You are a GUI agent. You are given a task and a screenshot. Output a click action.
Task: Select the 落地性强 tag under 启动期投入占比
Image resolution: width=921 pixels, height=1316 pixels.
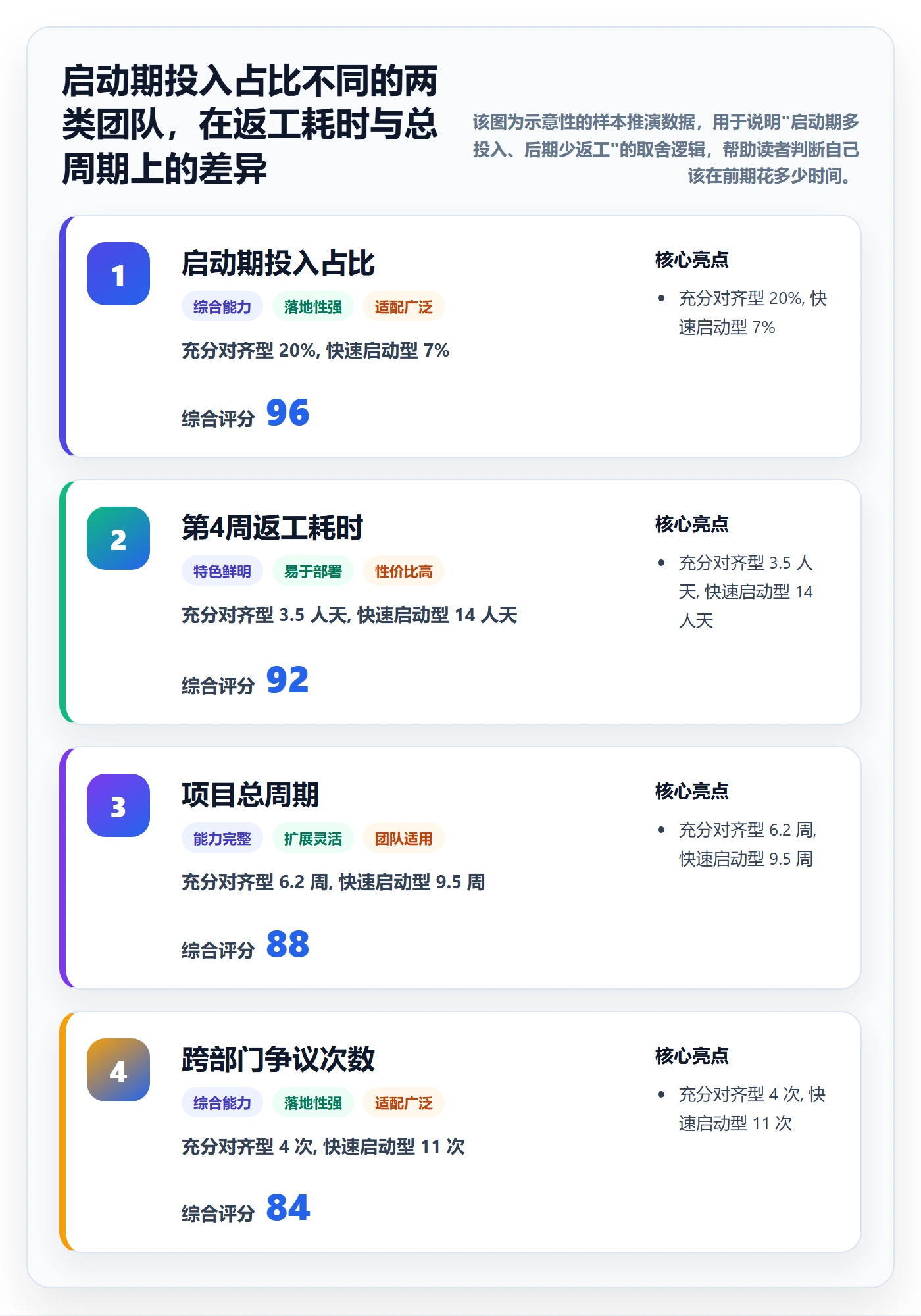click(313, 307)
